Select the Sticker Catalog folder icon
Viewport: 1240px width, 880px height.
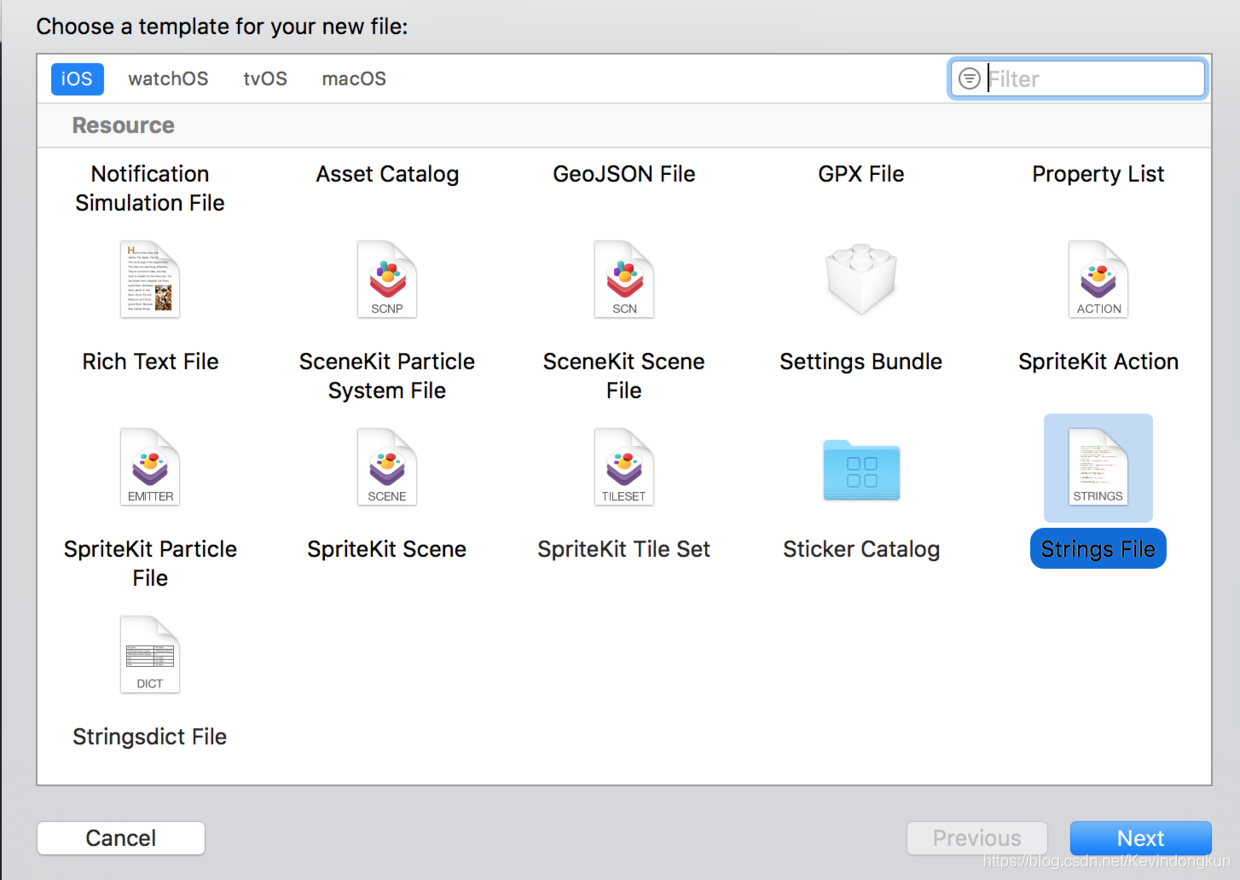pyautogui.click(x=861, y=469)
